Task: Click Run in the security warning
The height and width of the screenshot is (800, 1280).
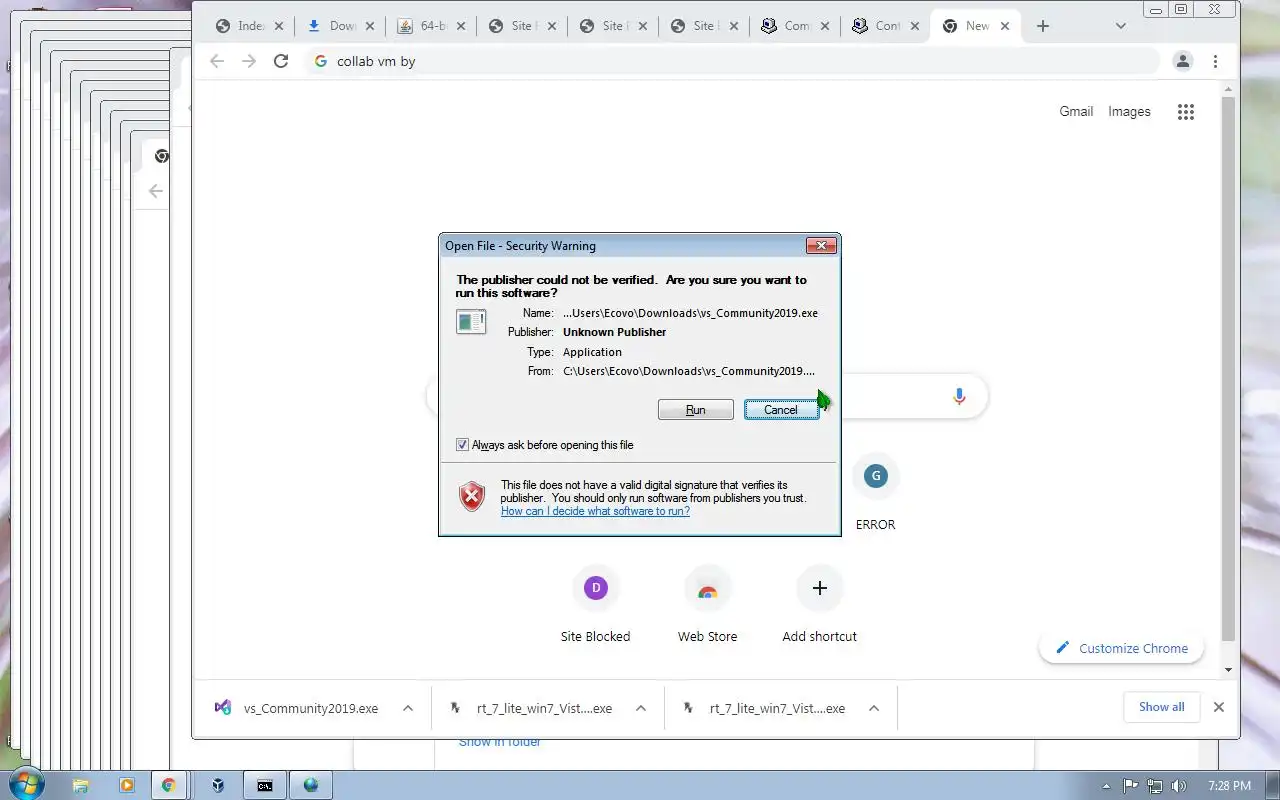Action: click(x=696, y=410)
